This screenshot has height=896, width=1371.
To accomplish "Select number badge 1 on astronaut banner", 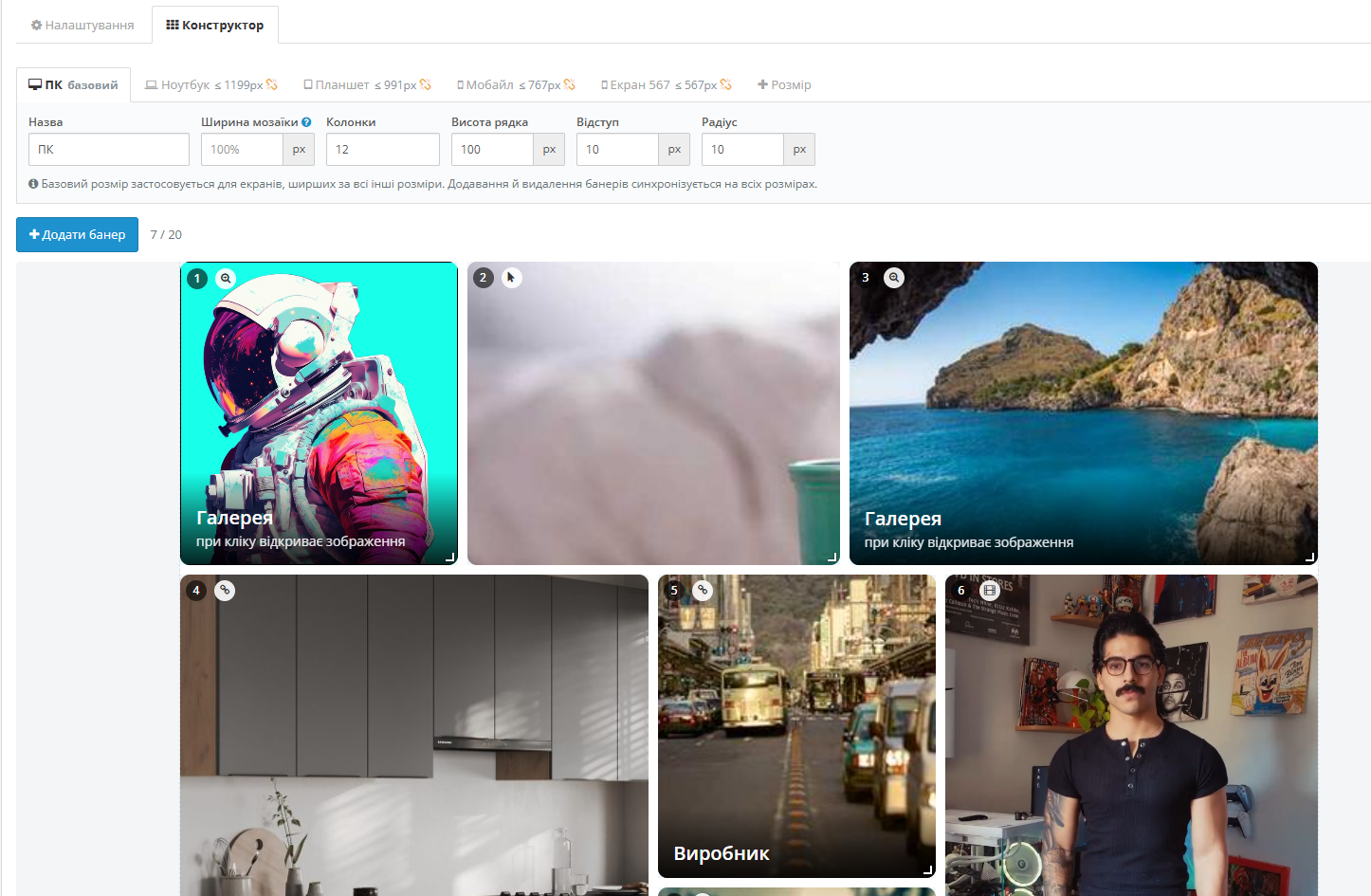I will tap(197, 279).
